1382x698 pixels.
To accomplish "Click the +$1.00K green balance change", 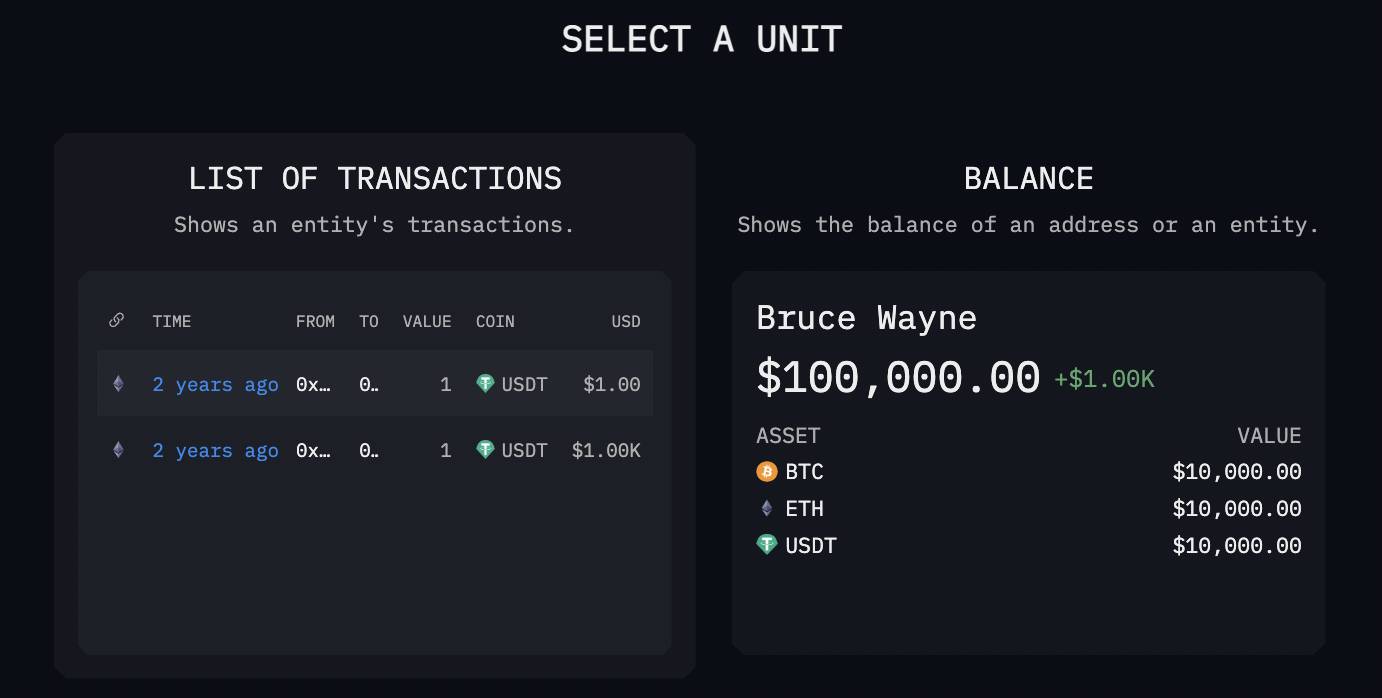I will [x=1104, y=379].
